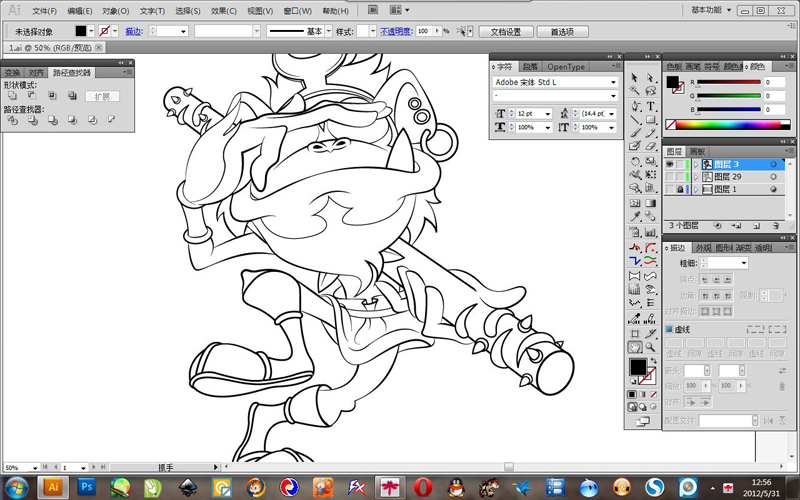800x500 pixels.
Task: Expand 图层 3 layer contents
Action: click(x=696, y=164)
